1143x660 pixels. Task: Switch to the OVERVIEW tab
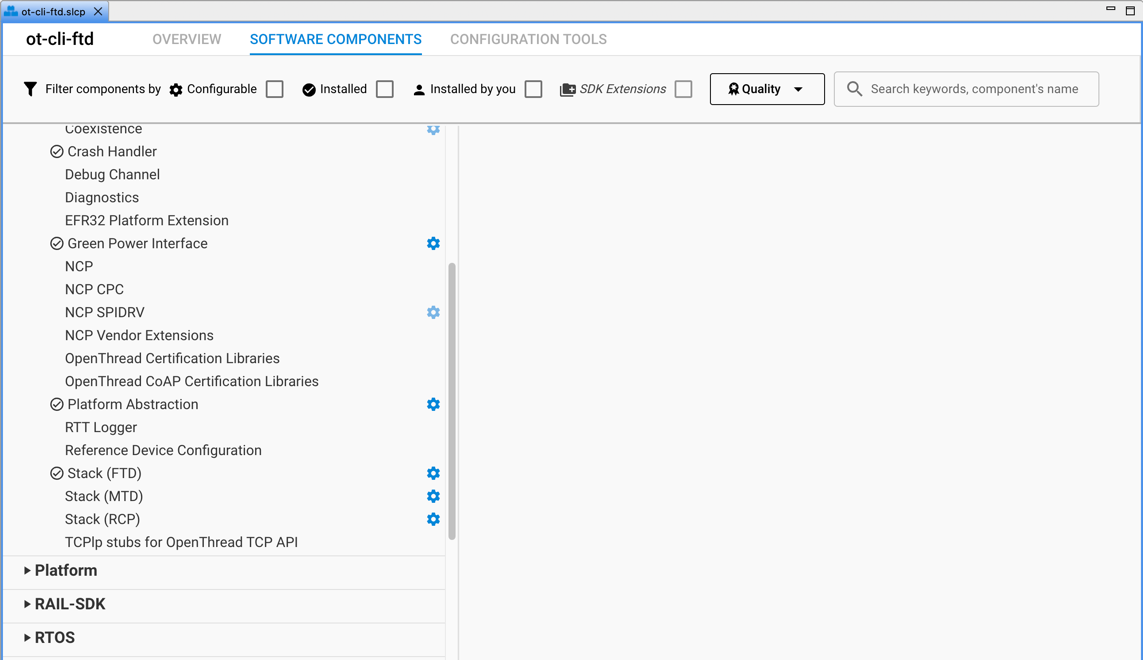[187, 40]
